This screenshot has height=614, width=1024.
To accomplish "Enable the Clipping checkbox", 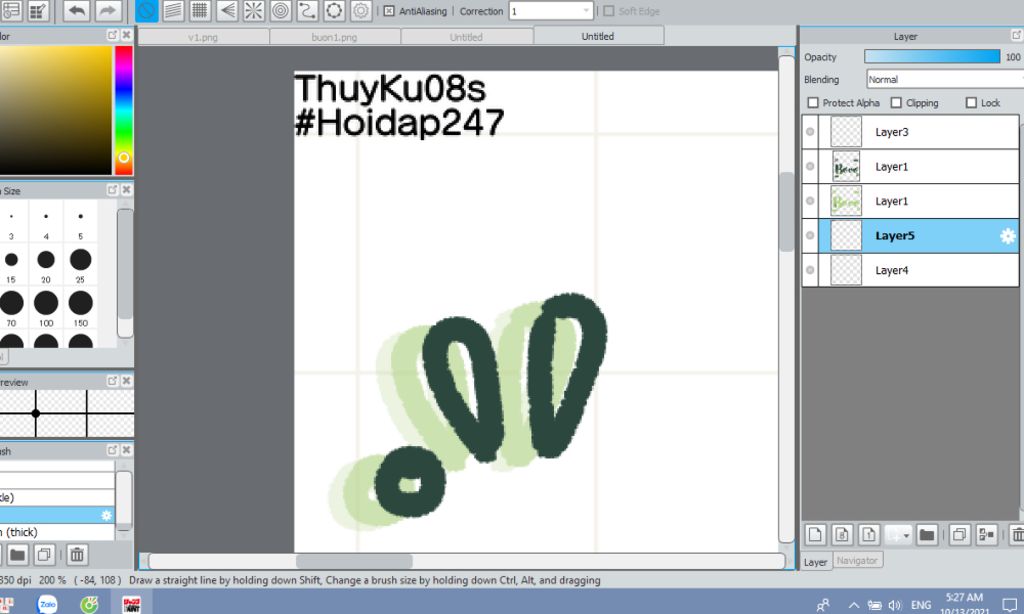I will (x=896, y=103).
